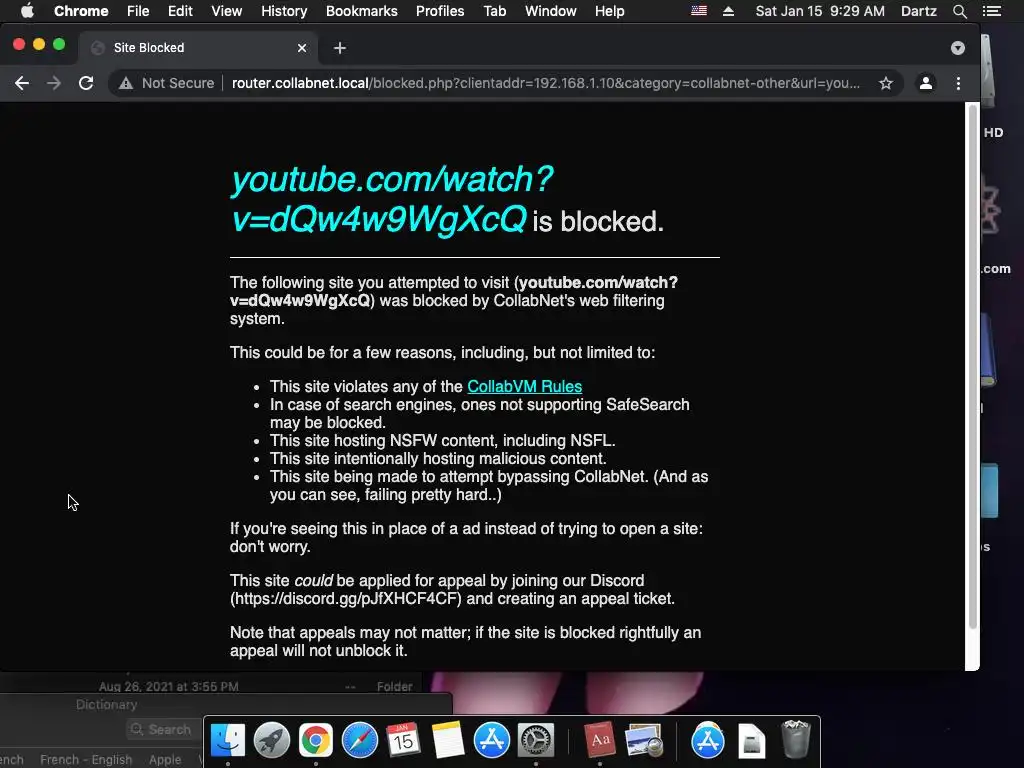Click the Not Secure warning indicator
The image size is (1024, 768).
tap(167, 83)
